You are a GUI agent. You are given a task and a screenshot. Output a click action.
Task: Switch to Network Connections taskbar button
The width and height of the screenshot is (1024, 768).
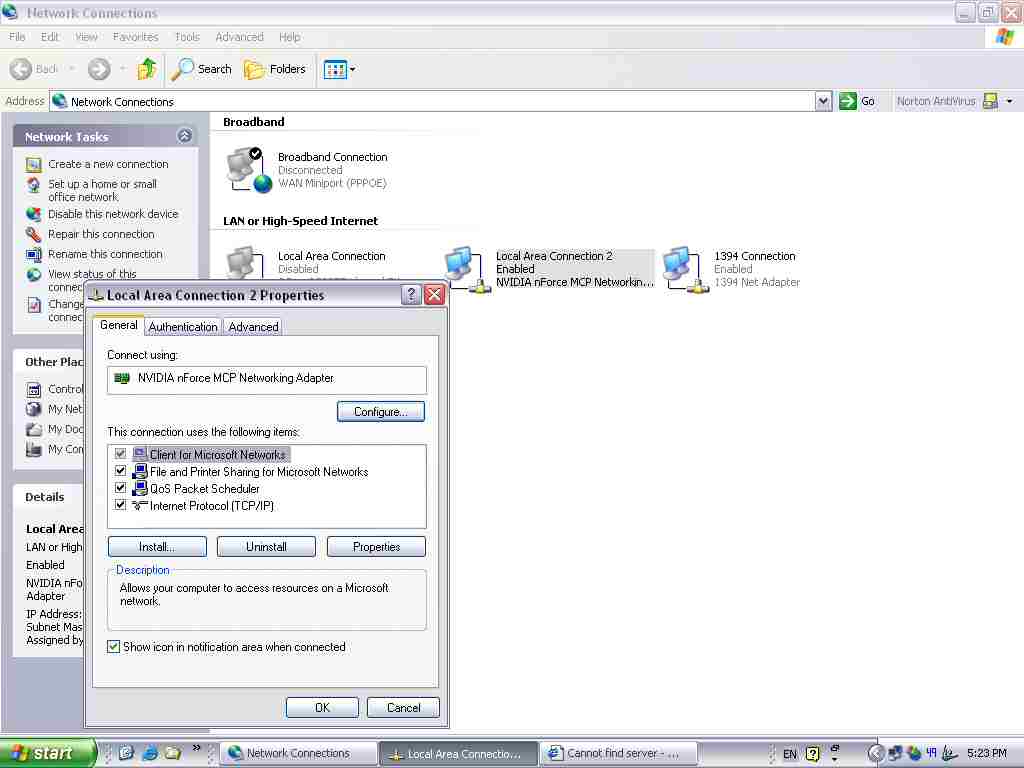pos(298,753)
